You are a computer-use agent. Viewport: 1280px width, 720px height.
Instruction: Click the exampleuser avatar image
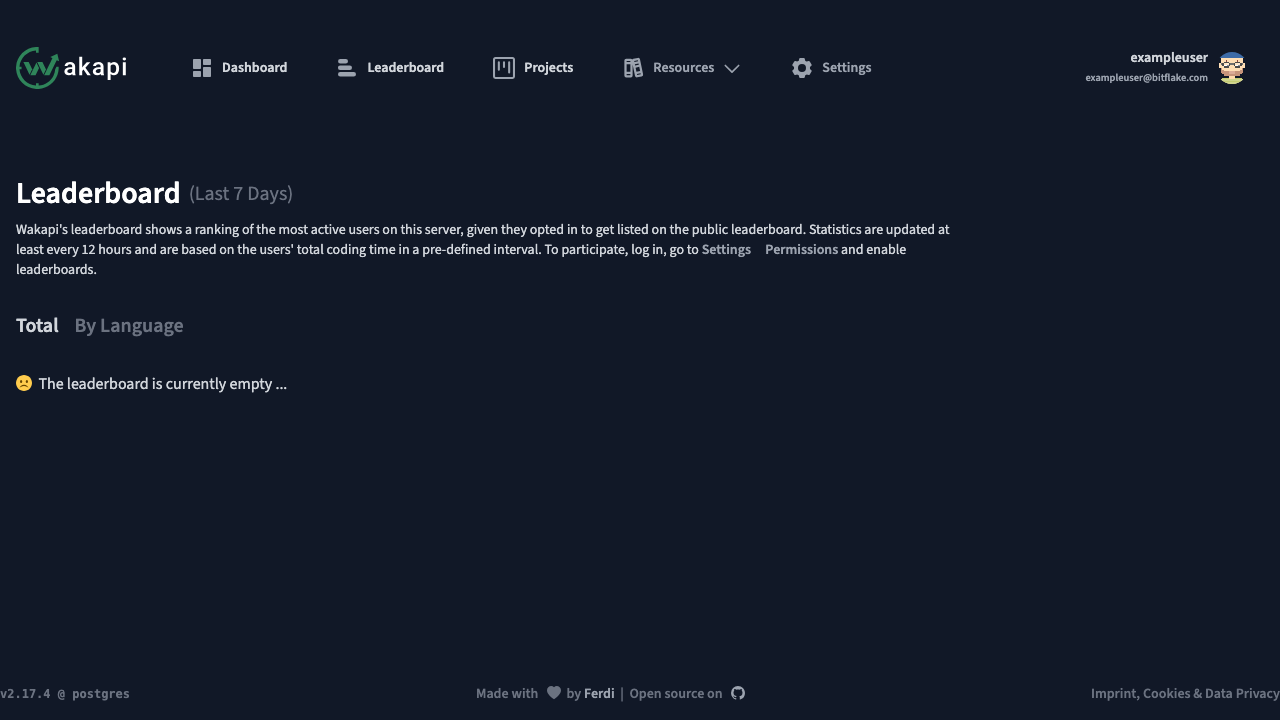pyautogui.click(x=1232, y=68)
